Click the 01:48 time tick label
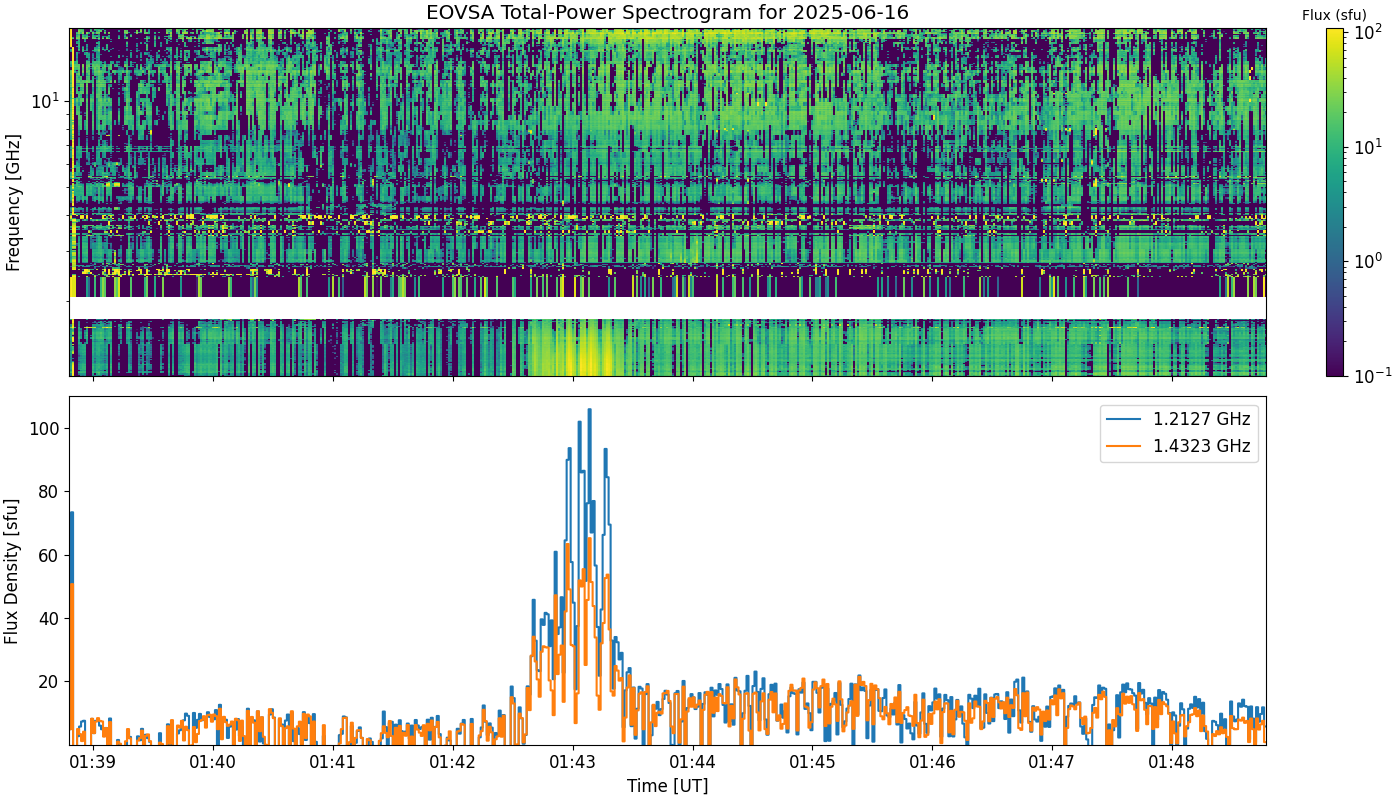 click(1172, 763)
